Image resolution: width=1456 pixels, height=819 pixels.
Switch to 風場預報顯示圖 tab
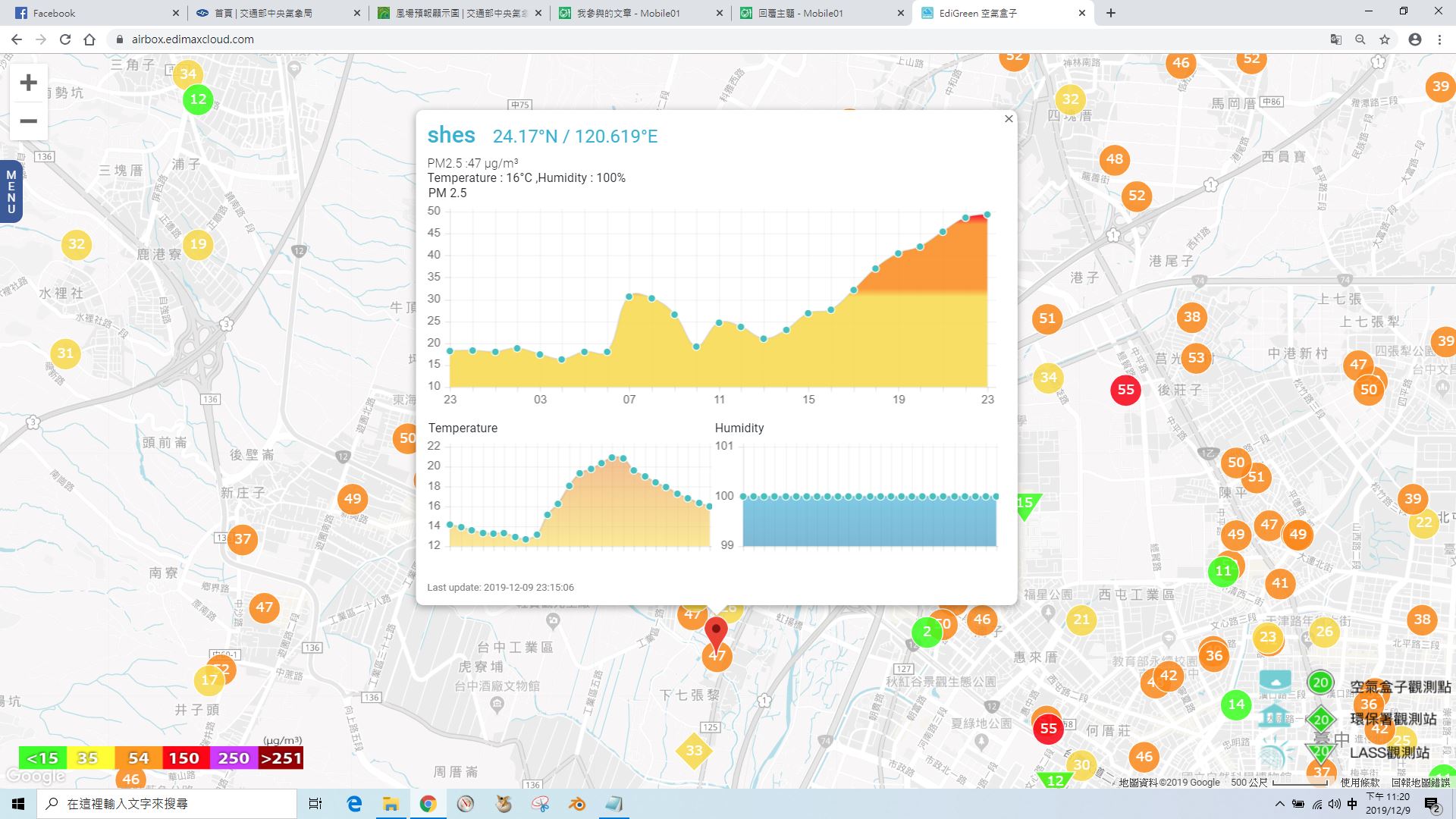coord(460,13)
